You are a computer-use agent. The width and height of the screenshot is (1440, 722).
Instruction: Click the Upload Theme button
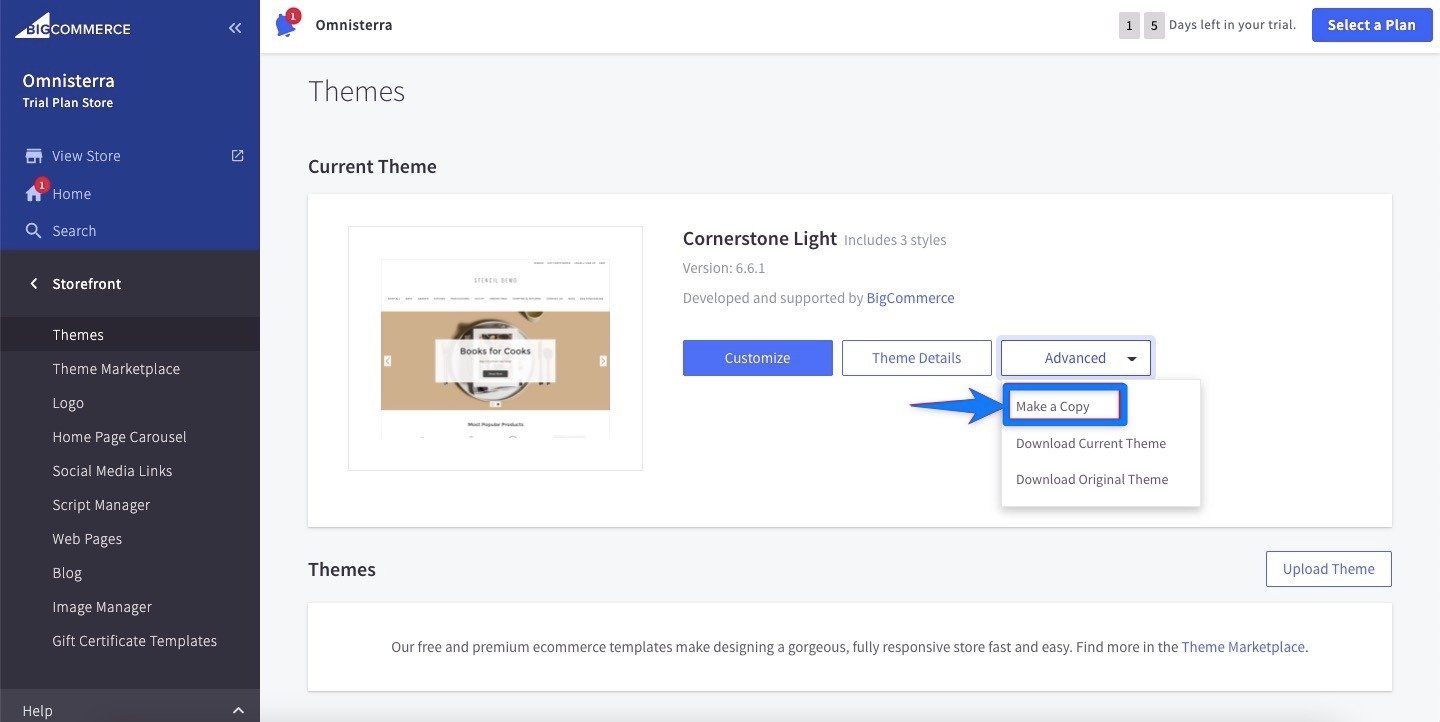pos(1328,569)
